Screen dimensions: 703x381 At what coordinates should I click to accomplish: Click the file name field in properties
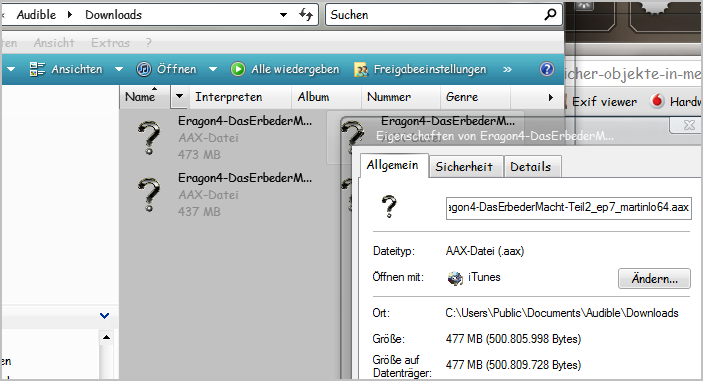click(x=568, y=208)
